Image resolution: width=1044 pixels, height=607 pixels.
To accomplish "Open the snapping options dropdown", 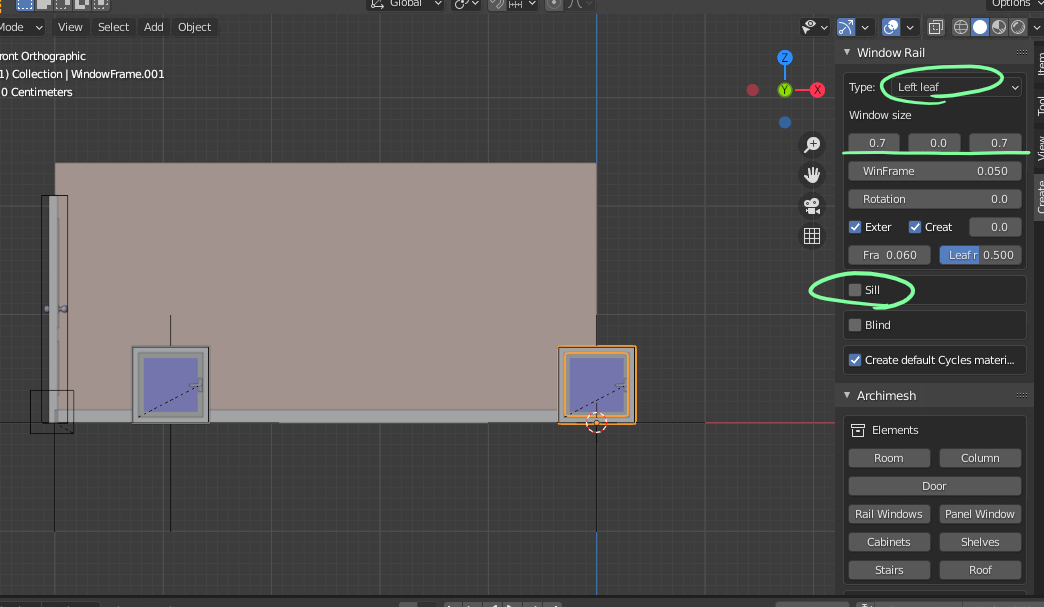I will [523, 4].
